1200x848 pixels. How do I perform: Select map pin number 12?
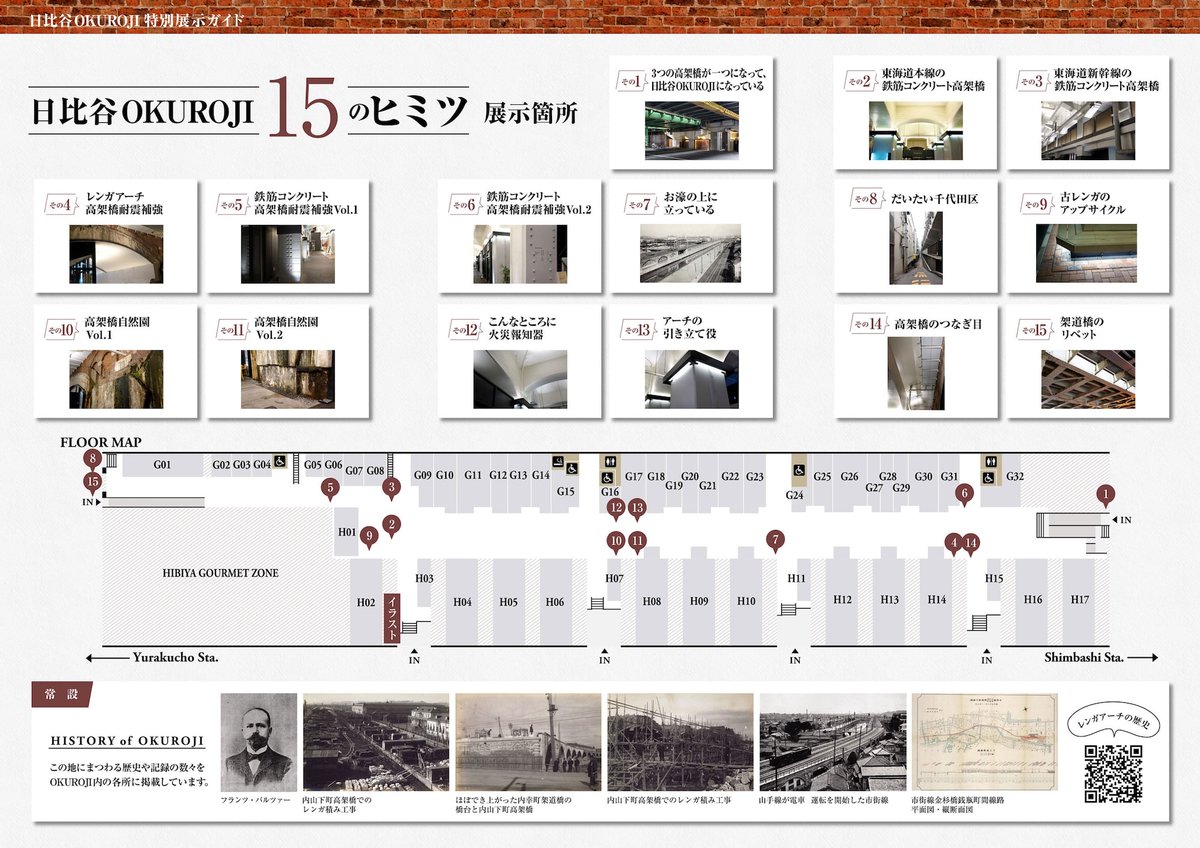(616, 510)
